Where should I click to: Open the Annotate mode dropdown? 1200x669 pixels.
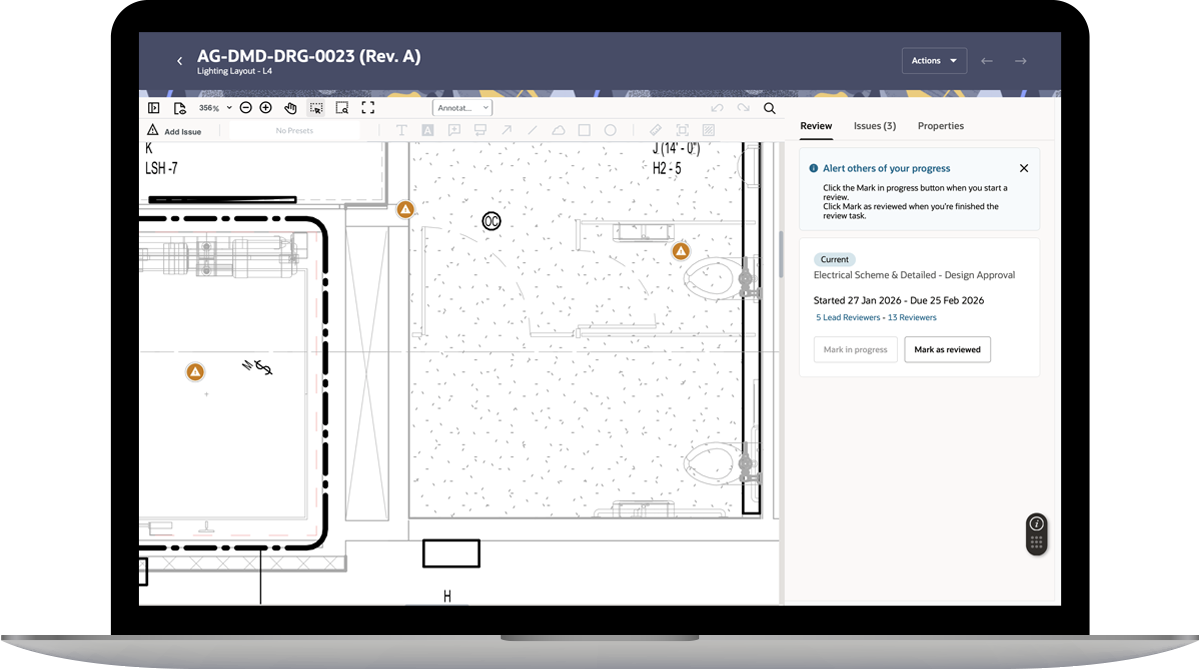(461, 107)
